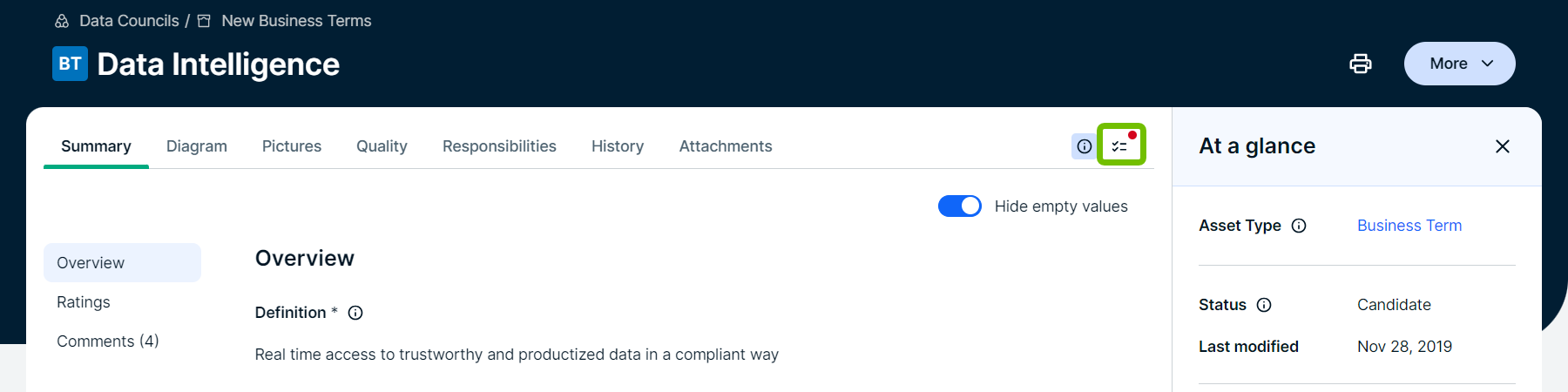Click the info icon beside Definition
The height and width of the screenshot is (392, 1568).
(355, 313)
